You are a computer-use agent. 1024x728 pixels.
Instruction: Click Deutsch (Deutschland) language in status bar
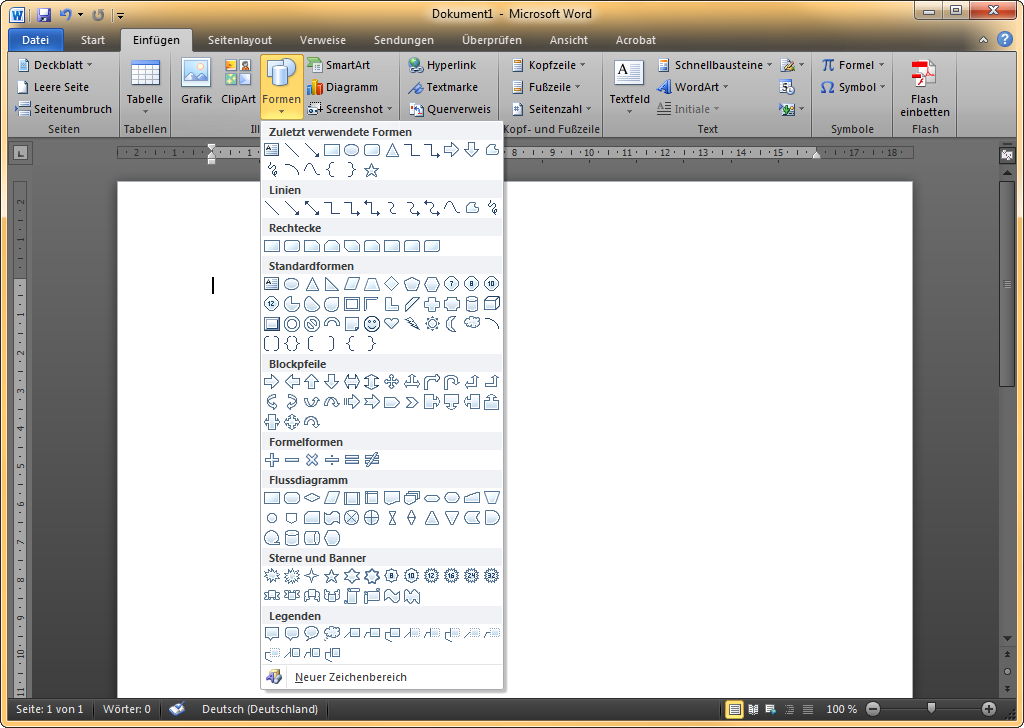click(259, 710)
